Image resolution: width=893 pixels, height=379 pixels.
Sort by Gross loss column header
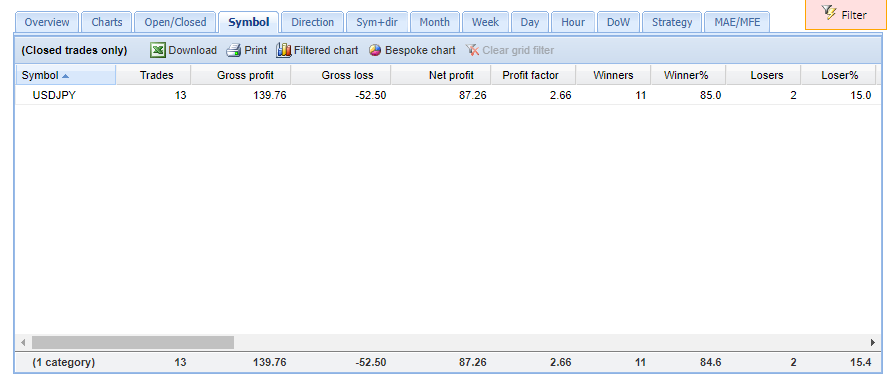pos(341,75)
